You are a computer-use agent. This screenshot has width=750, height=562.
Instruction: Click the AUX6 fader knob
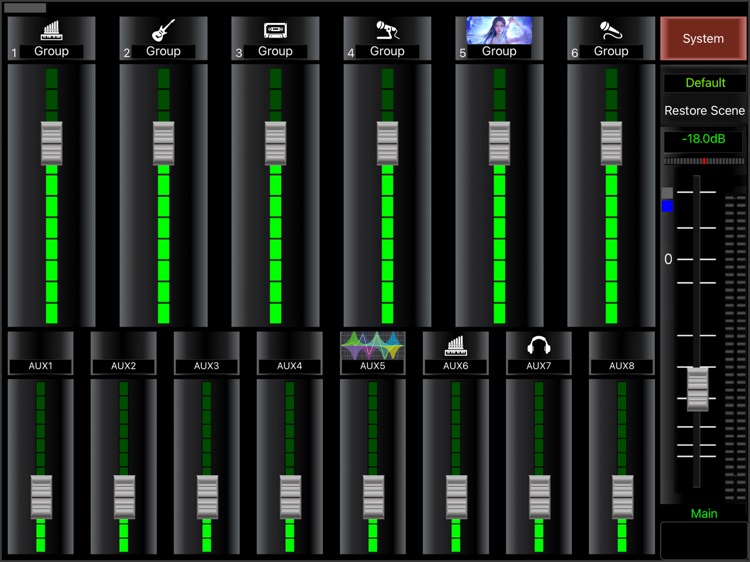click(x=456, y=497)
